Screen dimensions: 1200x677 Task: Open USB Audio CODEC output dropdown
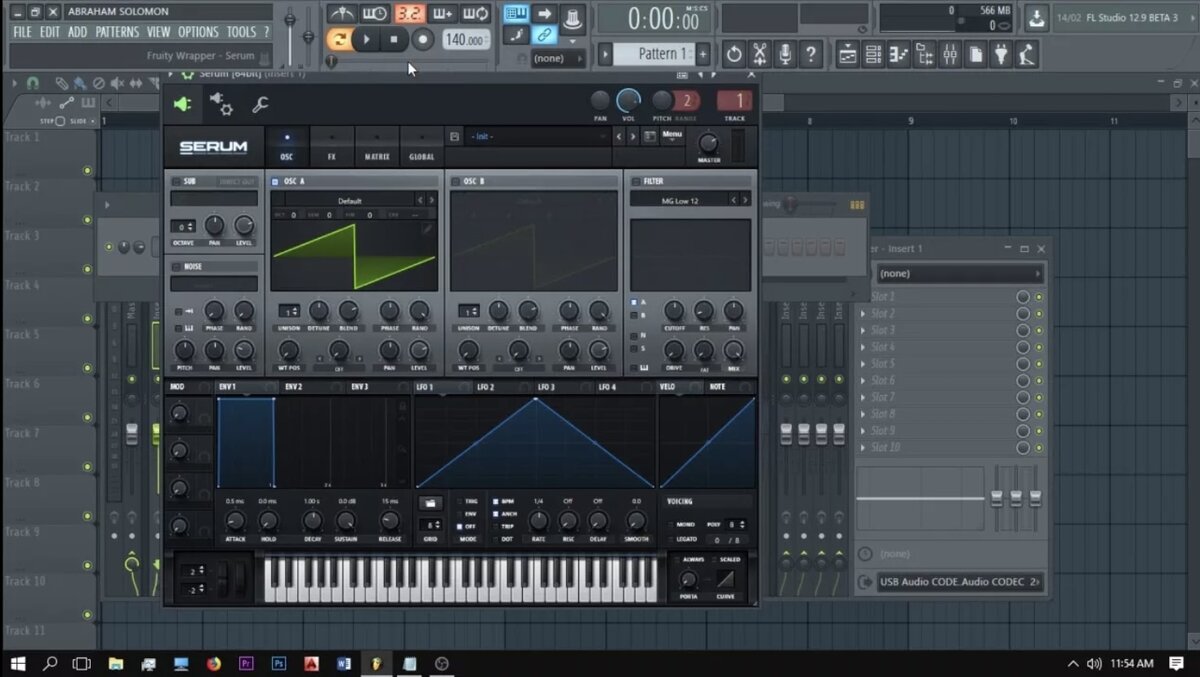pyautogui.click(x=960, y=581)
